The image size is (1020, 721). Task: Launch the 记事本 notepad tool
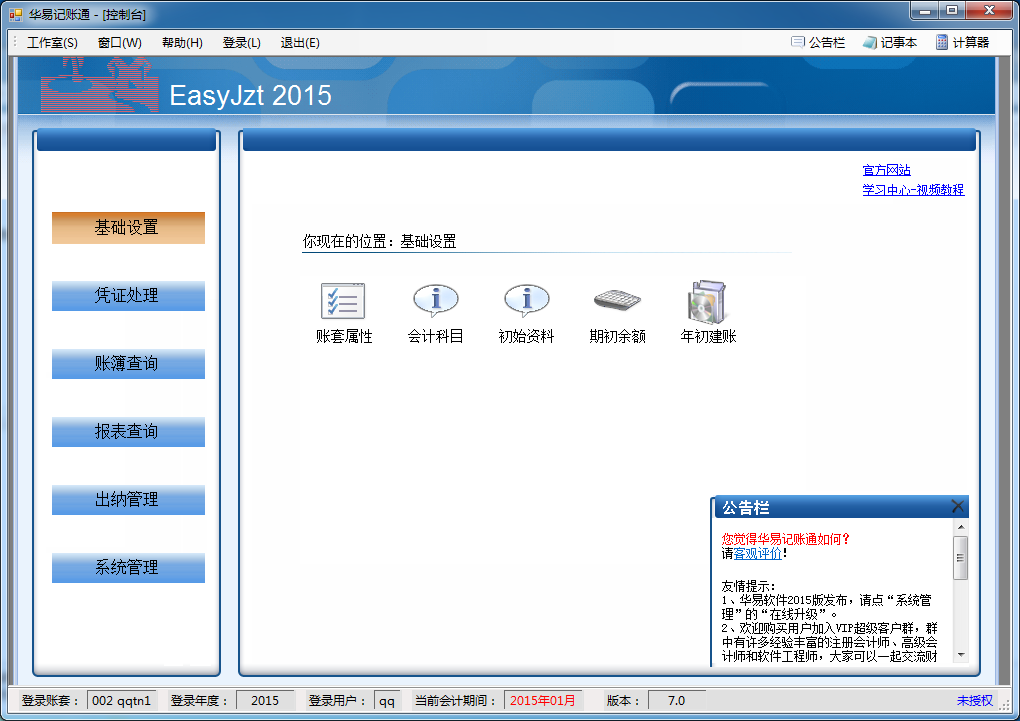(x=889, y=43)
